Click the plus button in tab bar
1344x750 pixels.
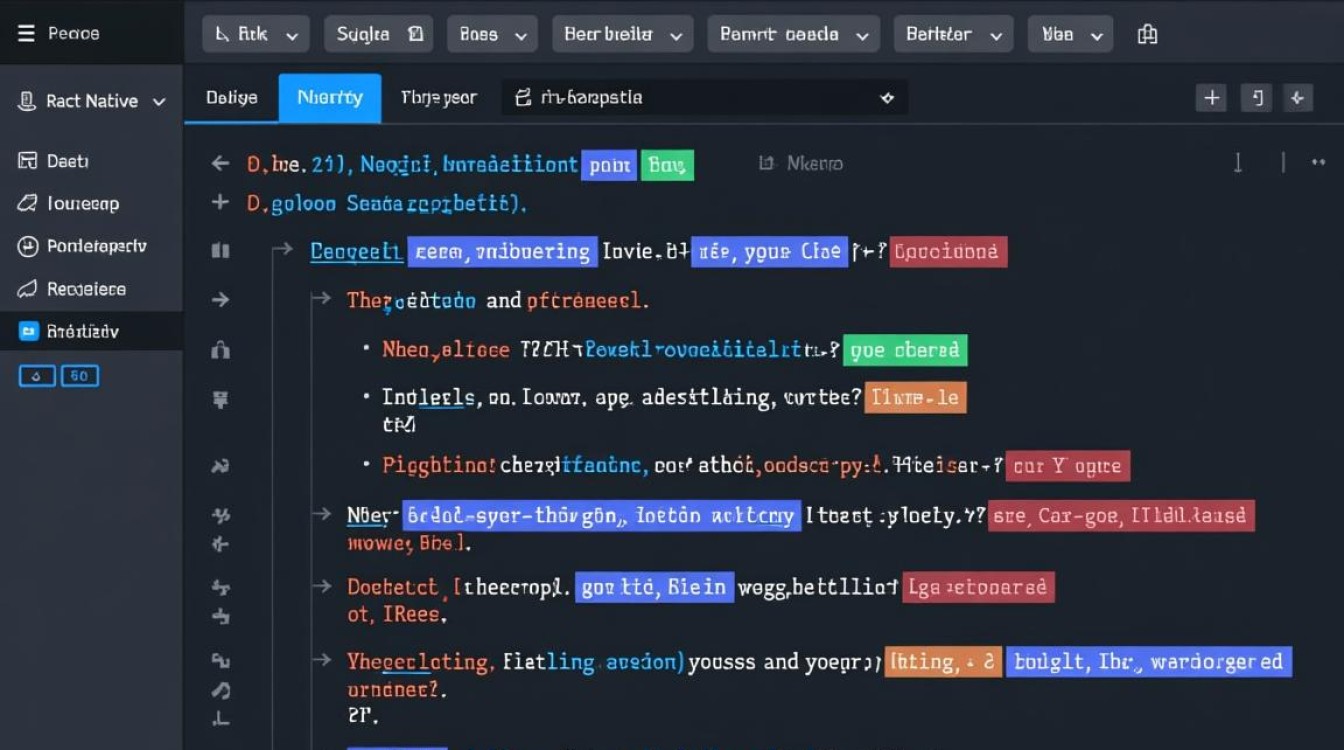click(1212, 98)
